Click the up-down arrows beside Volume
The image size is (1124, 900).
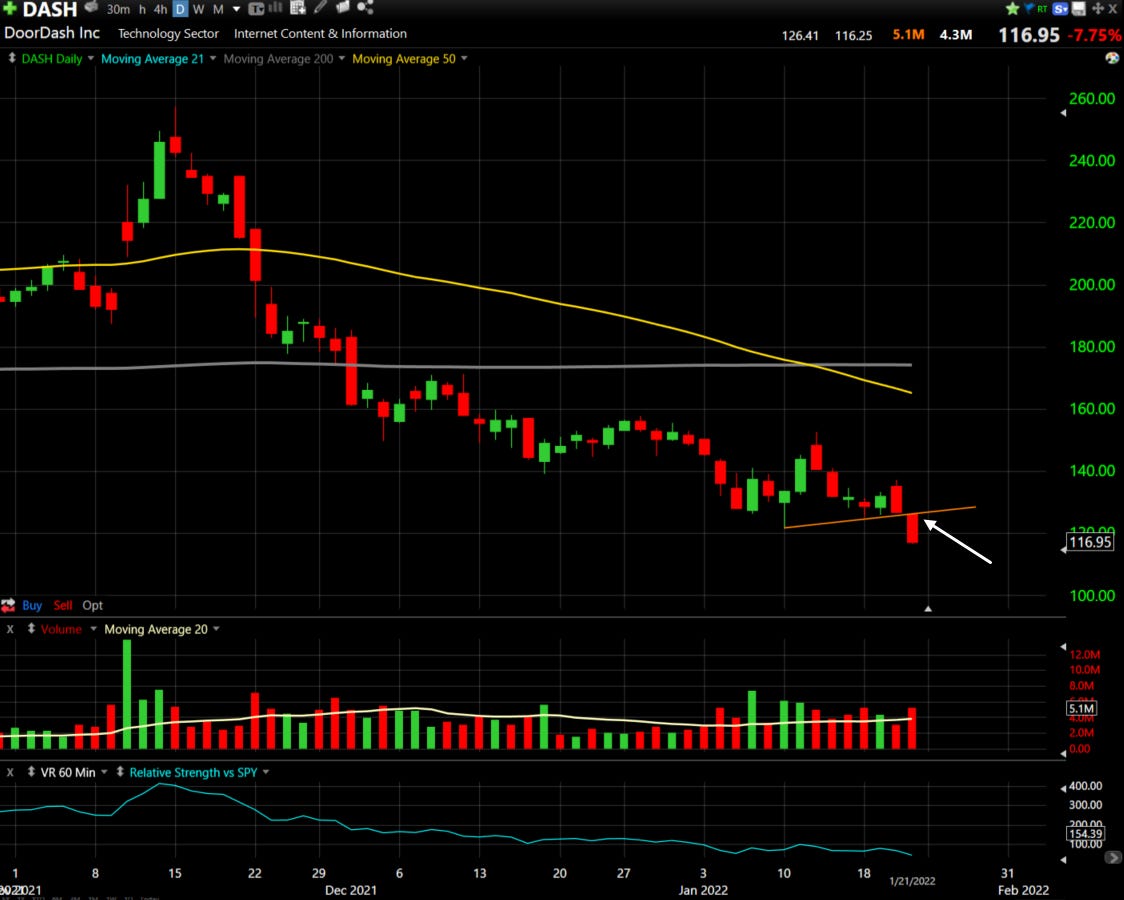(x=31, y=628)
